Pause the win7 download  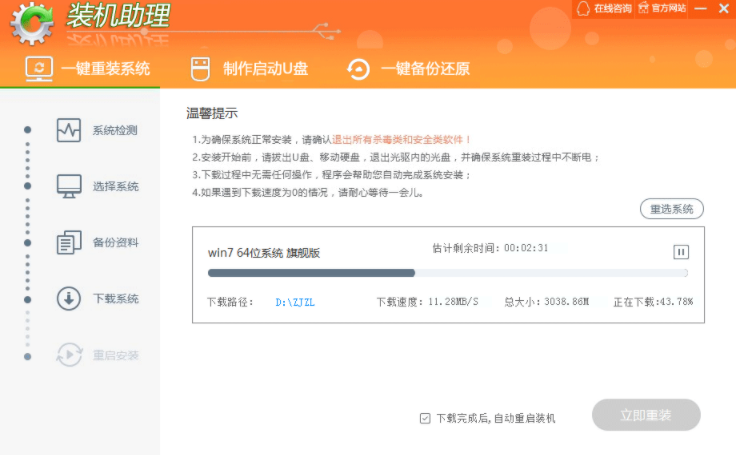(681, 252)
